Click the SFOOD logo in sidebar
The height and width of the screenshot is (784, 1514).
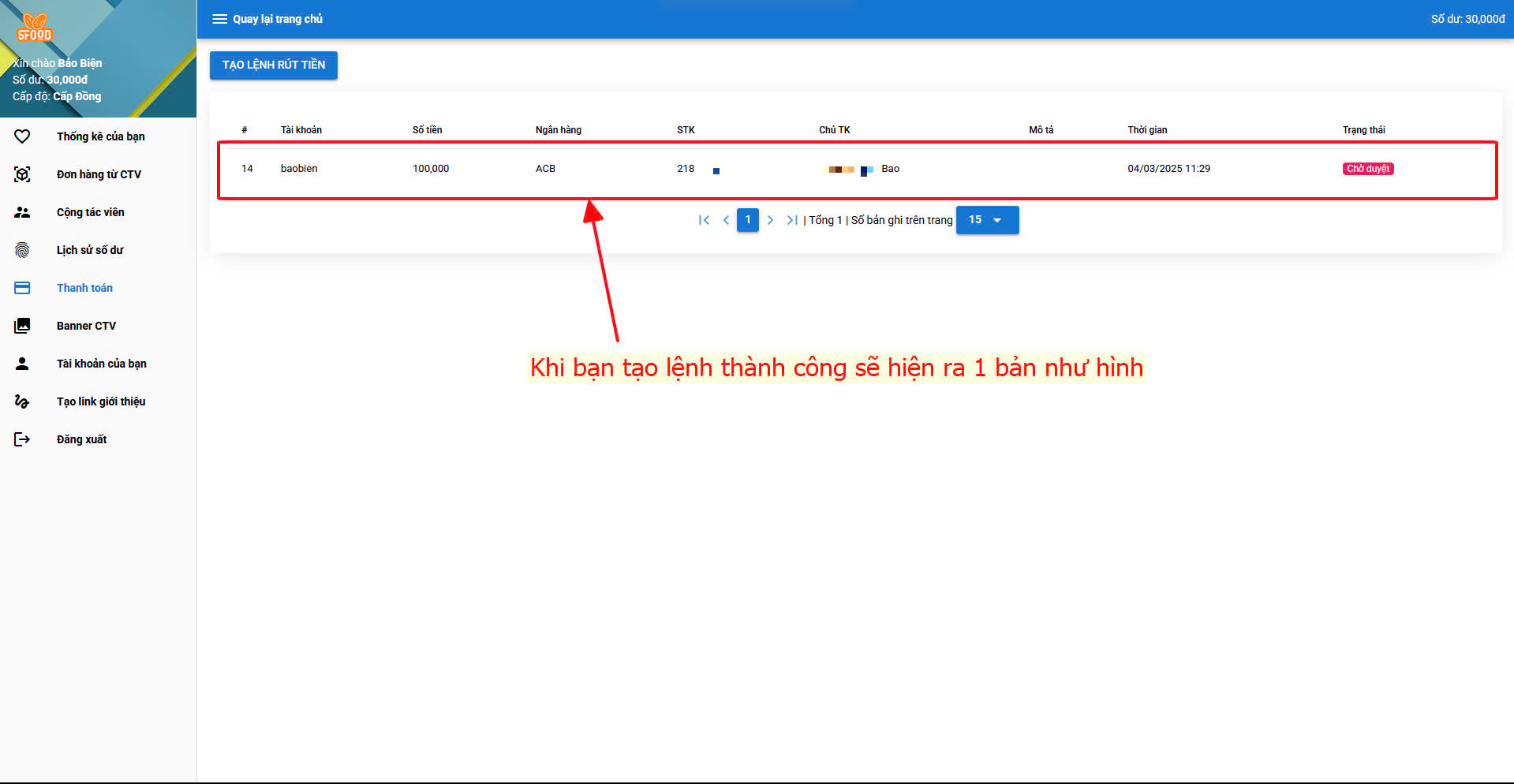point(34,28)
